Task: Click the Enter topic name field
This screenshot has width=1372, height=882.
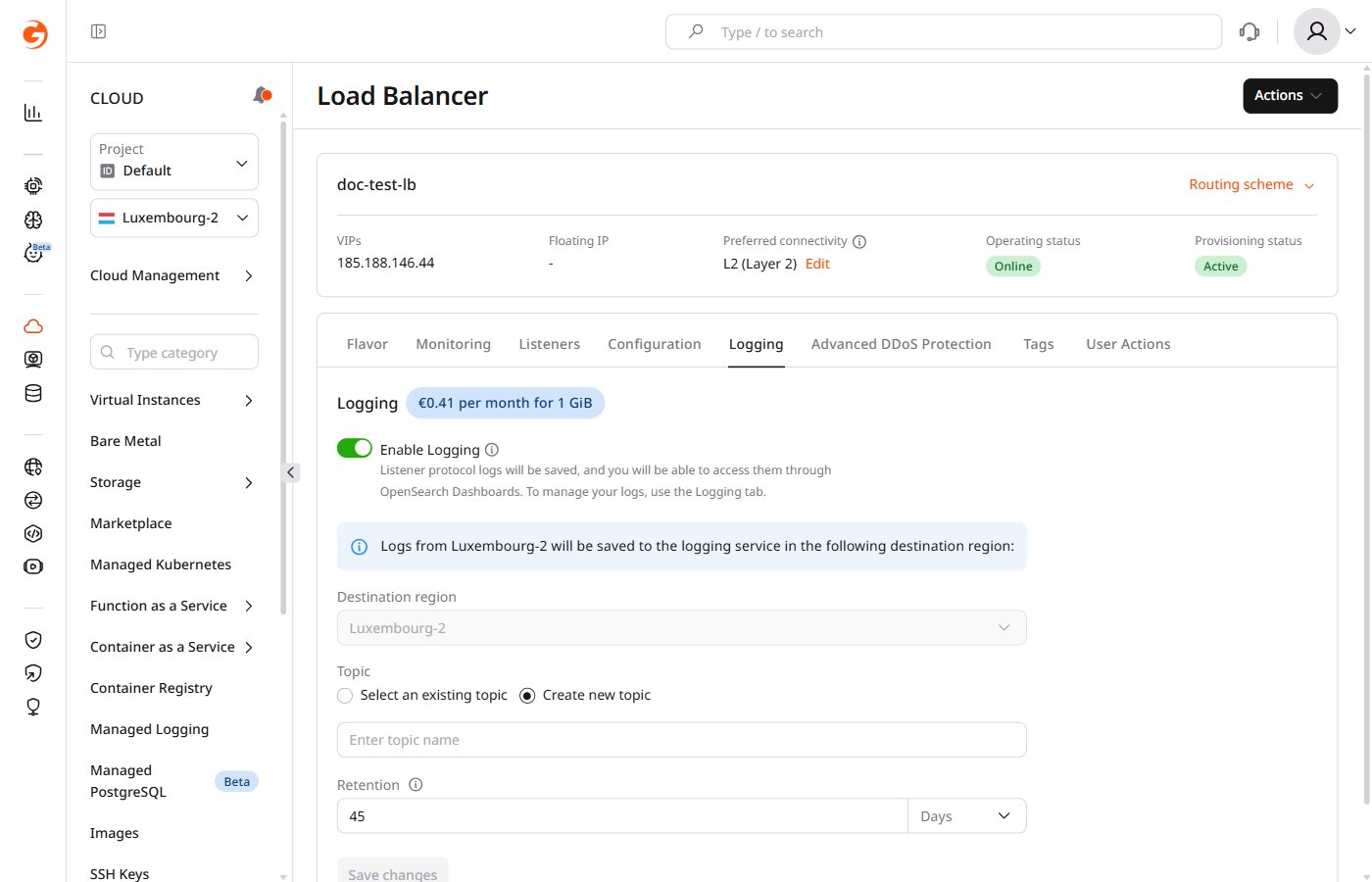Action: (x=681, y=740)
